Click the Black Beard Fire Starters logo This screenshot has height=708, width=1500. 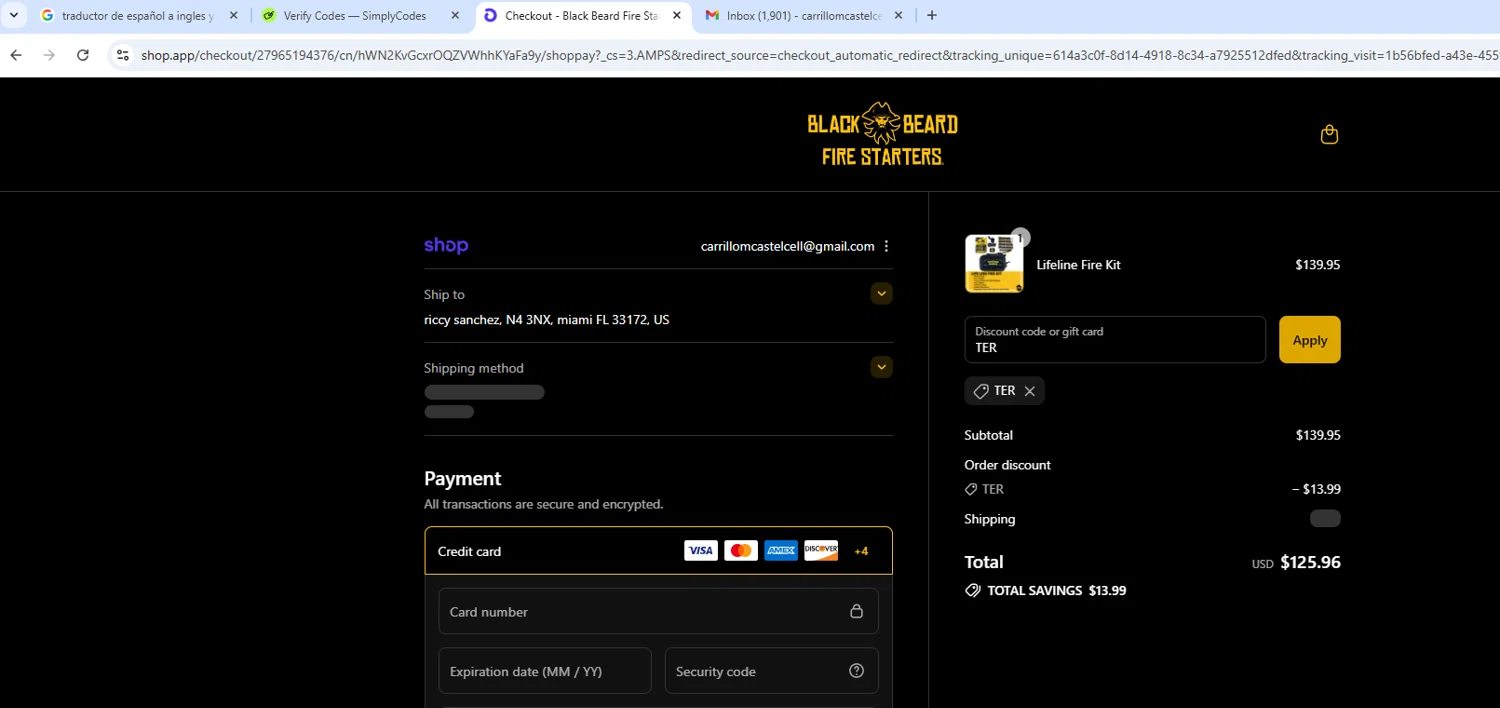[x=882, y=134]
